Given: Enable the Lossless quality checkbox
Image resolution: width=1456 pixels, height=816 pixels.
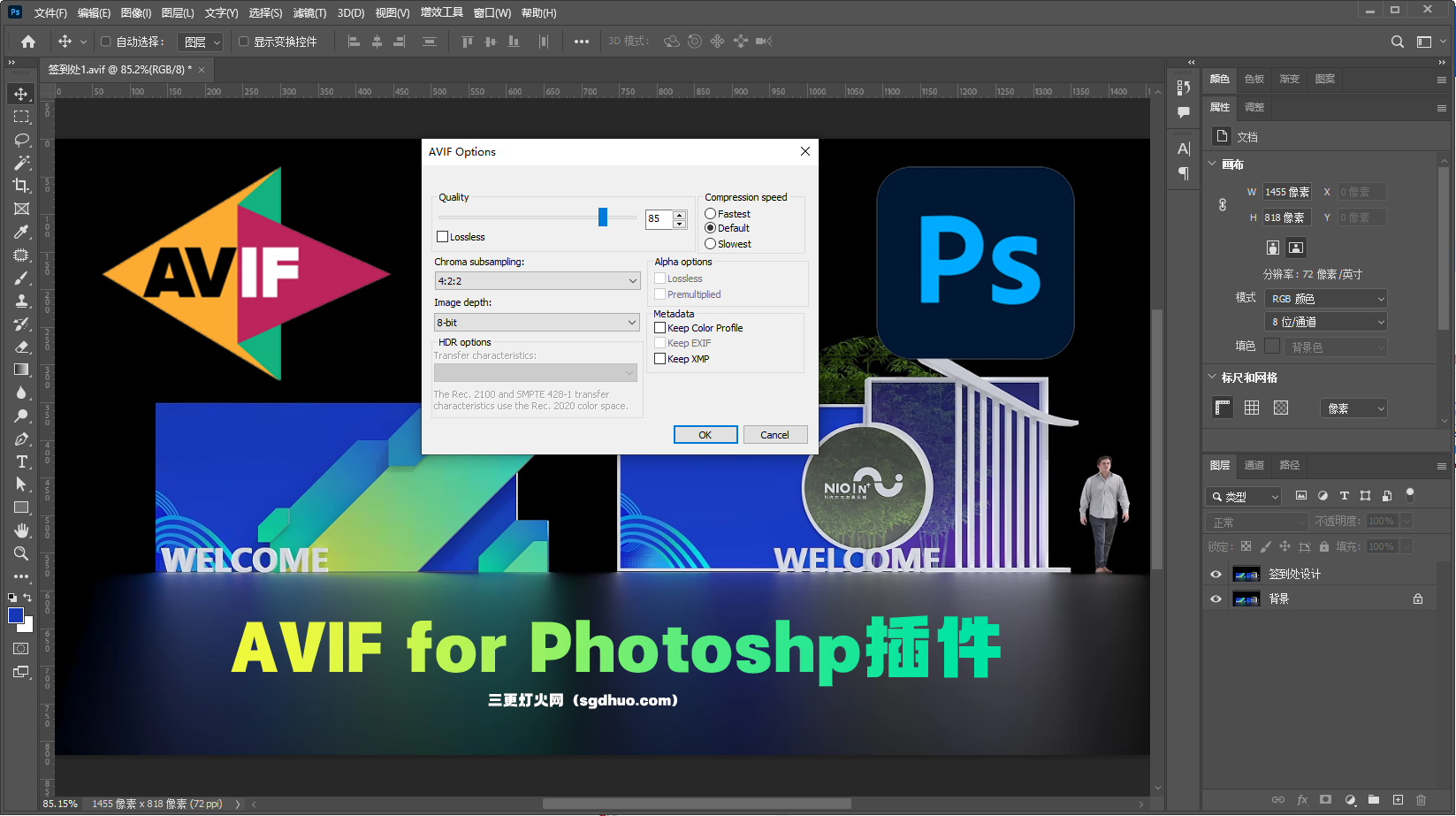Looking at the screenshot, I should pos(443,237).
